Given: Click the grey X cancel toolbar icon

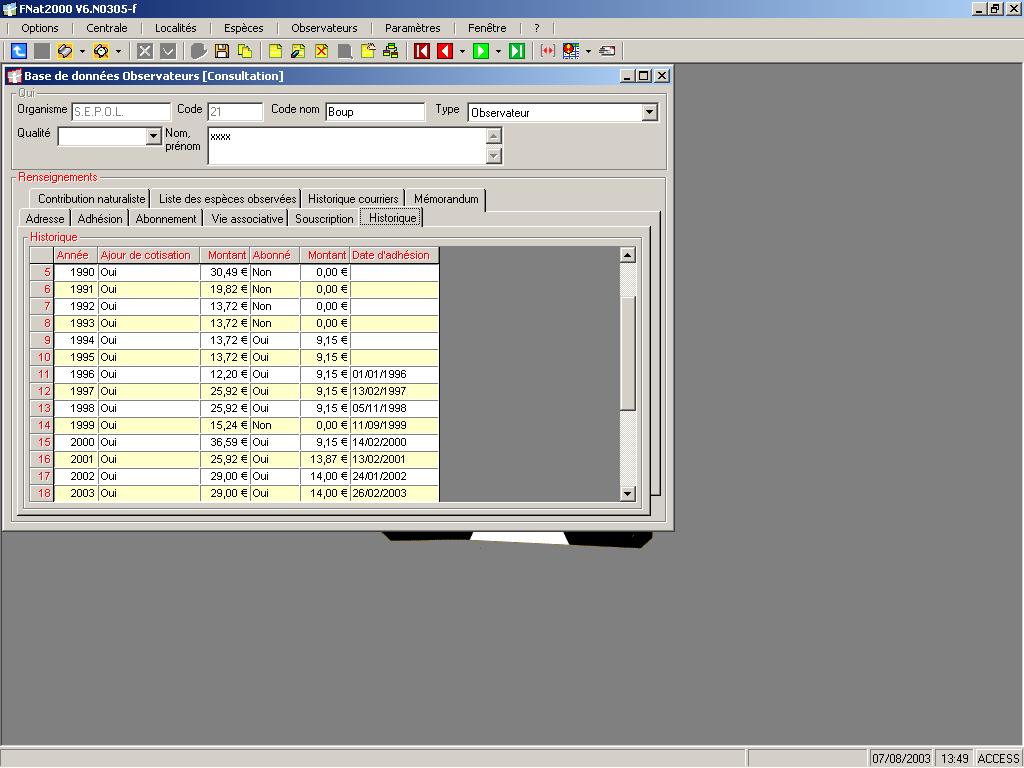Looking at the screenshot, I should pyautogui.click(x=145, y=51).
